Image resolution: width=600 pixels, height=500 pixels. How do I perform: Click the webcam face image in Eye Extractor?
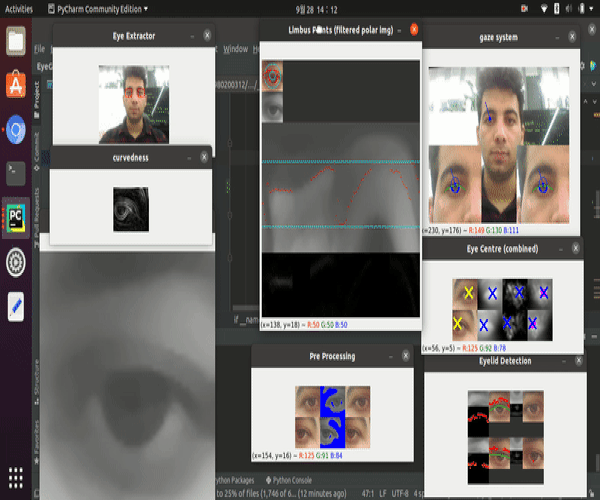point(134,104)
